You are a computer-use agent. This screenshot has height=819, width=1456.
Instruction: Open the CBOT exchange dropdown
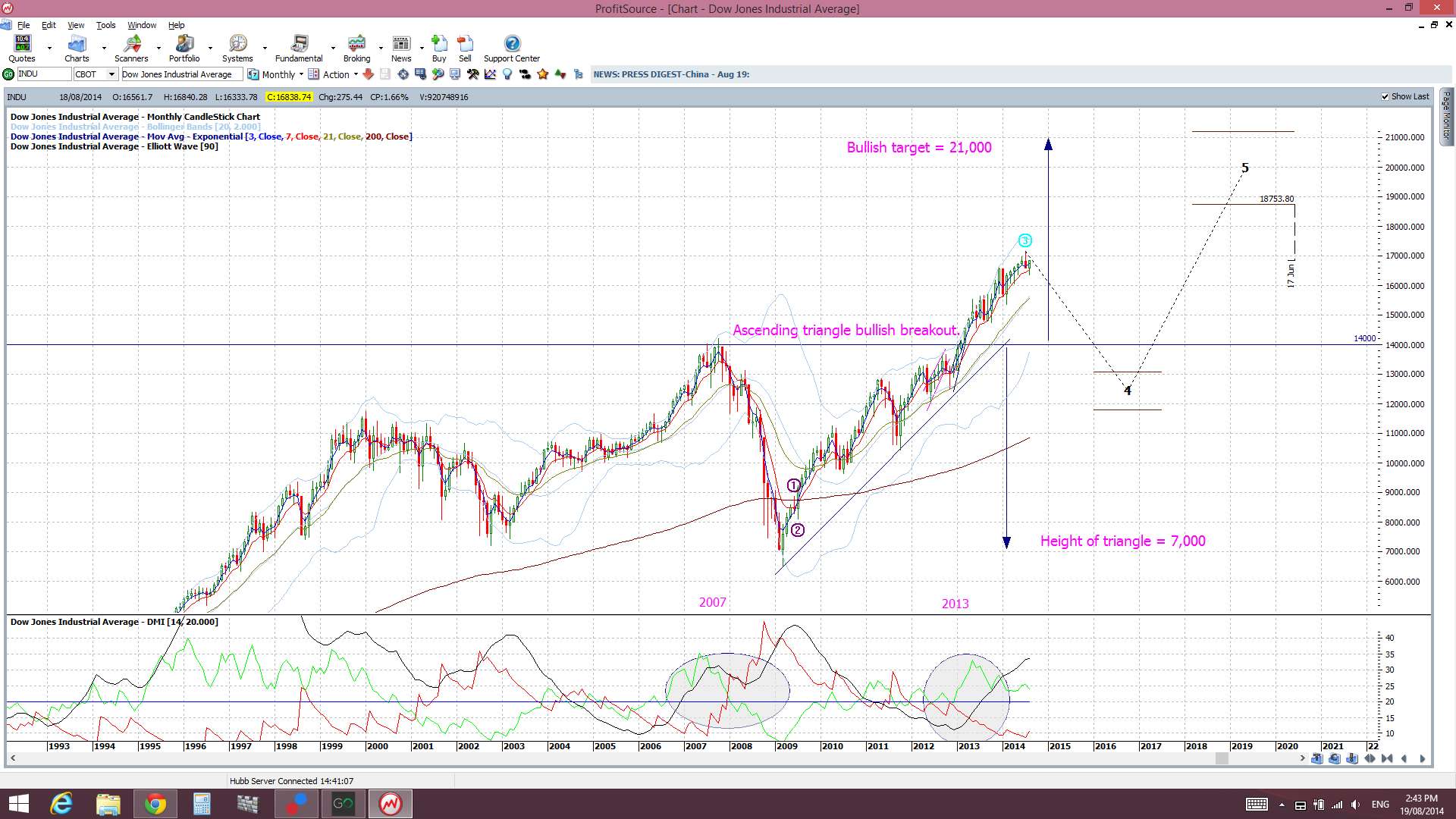(111, 74)
